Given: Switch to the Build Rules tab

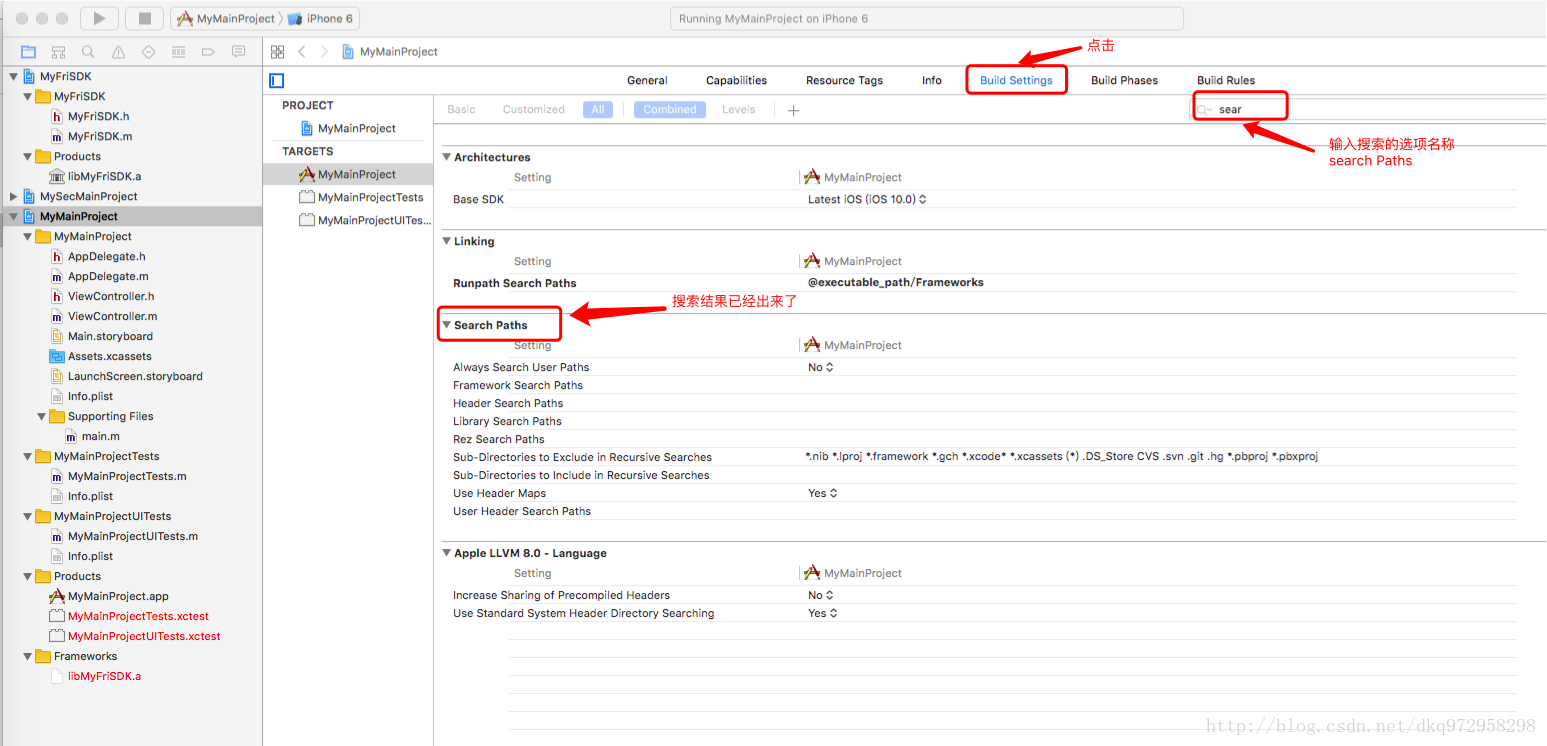Looking at the screenshot, I should tap(1226, 80).
